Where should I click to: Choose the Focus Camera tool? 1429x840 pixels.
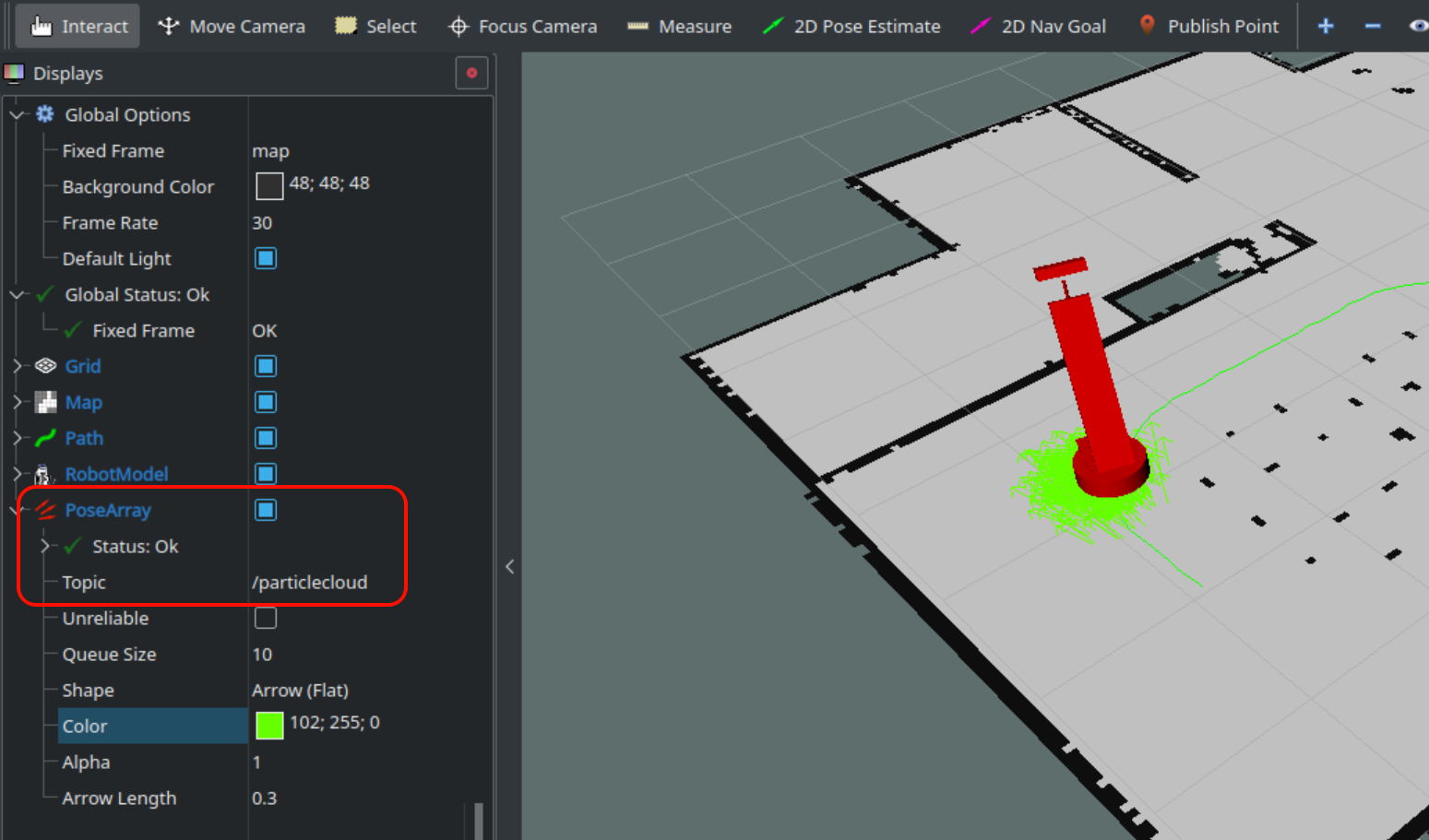(522, 26)
